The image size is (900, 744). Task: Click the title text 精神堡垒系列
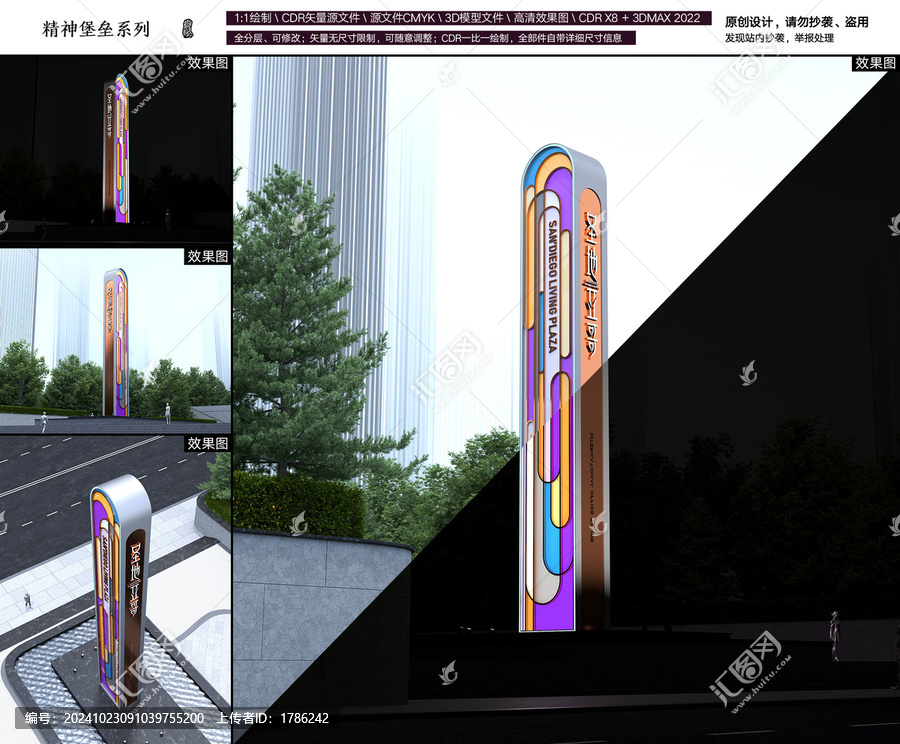tap(96, 29)
